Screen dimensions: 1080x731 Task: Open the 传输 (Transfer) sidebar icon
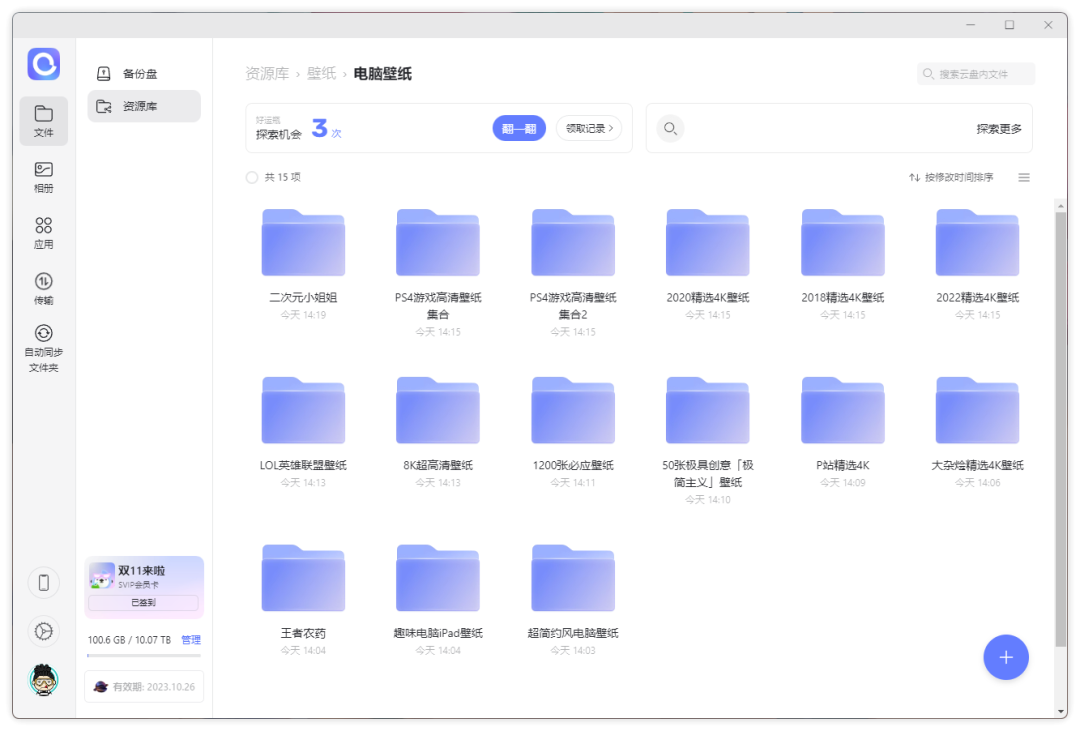coord(43,289)
